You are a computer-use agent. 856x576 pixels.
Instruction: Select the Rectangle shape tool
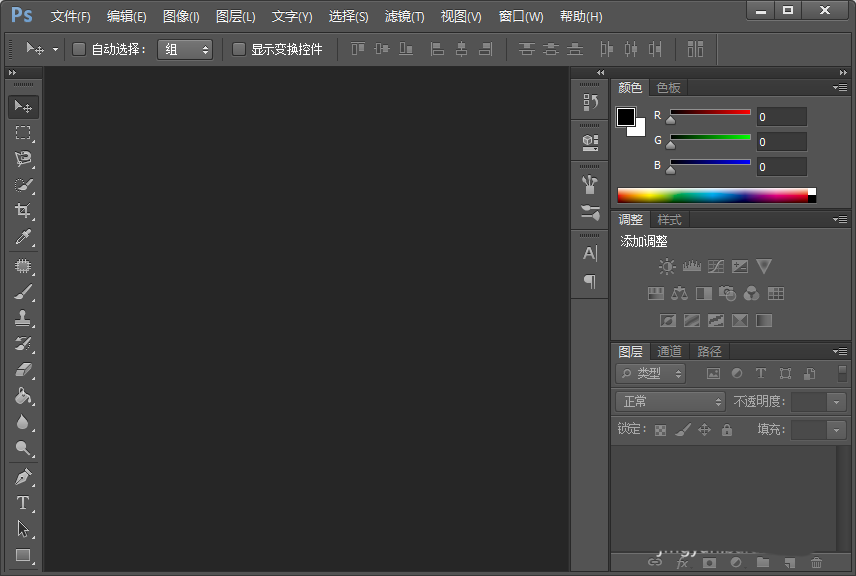click(x=23, y=555)
